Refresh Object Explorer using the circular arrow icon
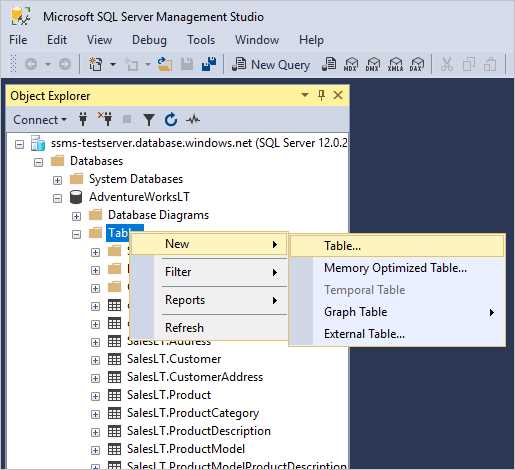 click(171, 119)
